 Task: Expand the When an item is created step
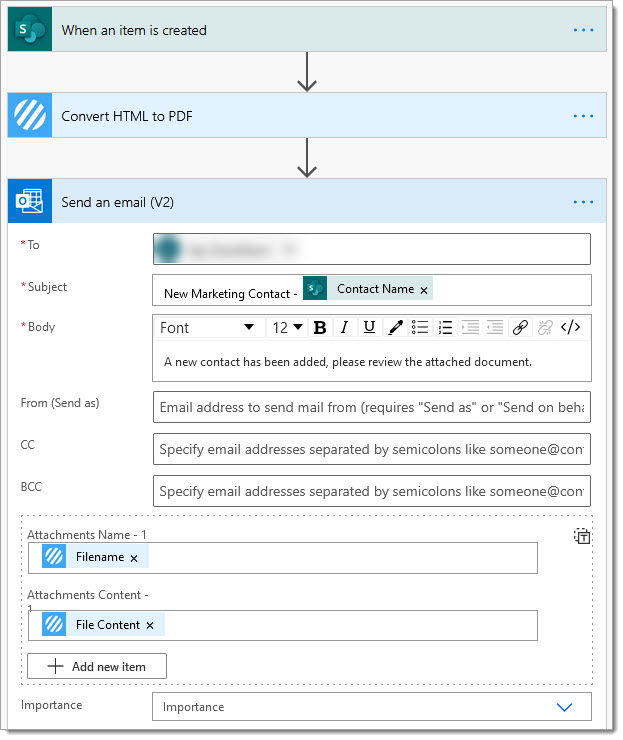[x=307, y=29]
